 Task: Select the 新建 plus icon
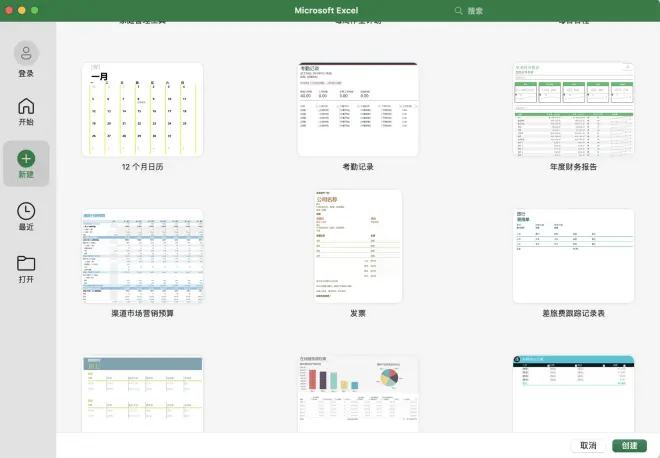click(26, 159)
